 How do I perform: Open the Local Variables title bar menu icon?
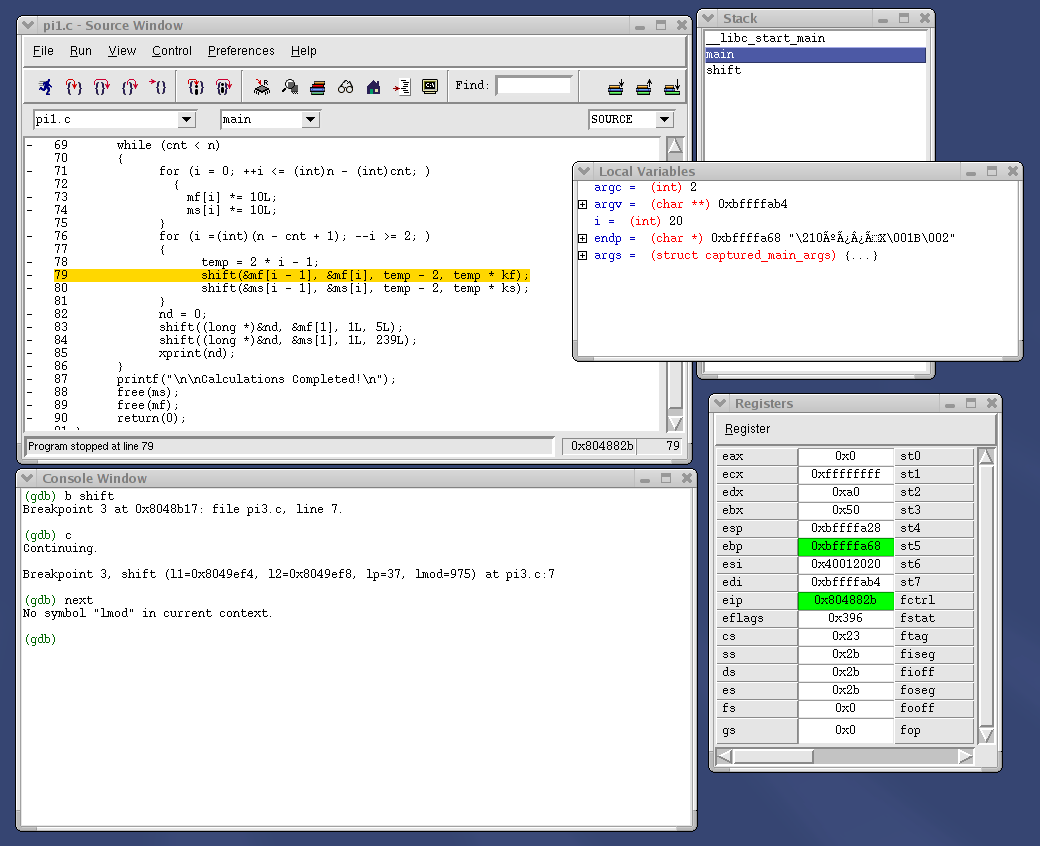point(584,171)
